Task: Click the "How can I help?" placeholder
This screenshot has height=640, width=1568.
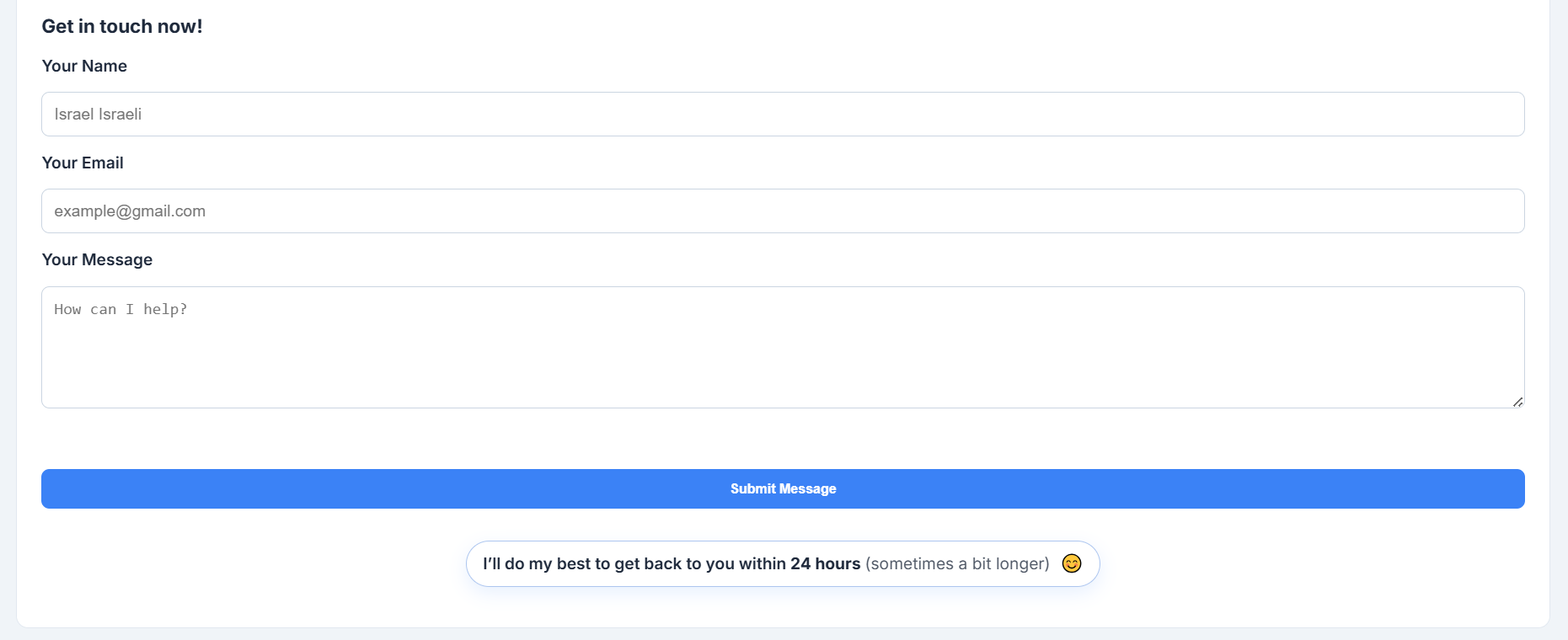Action: [x=120, y=310]
